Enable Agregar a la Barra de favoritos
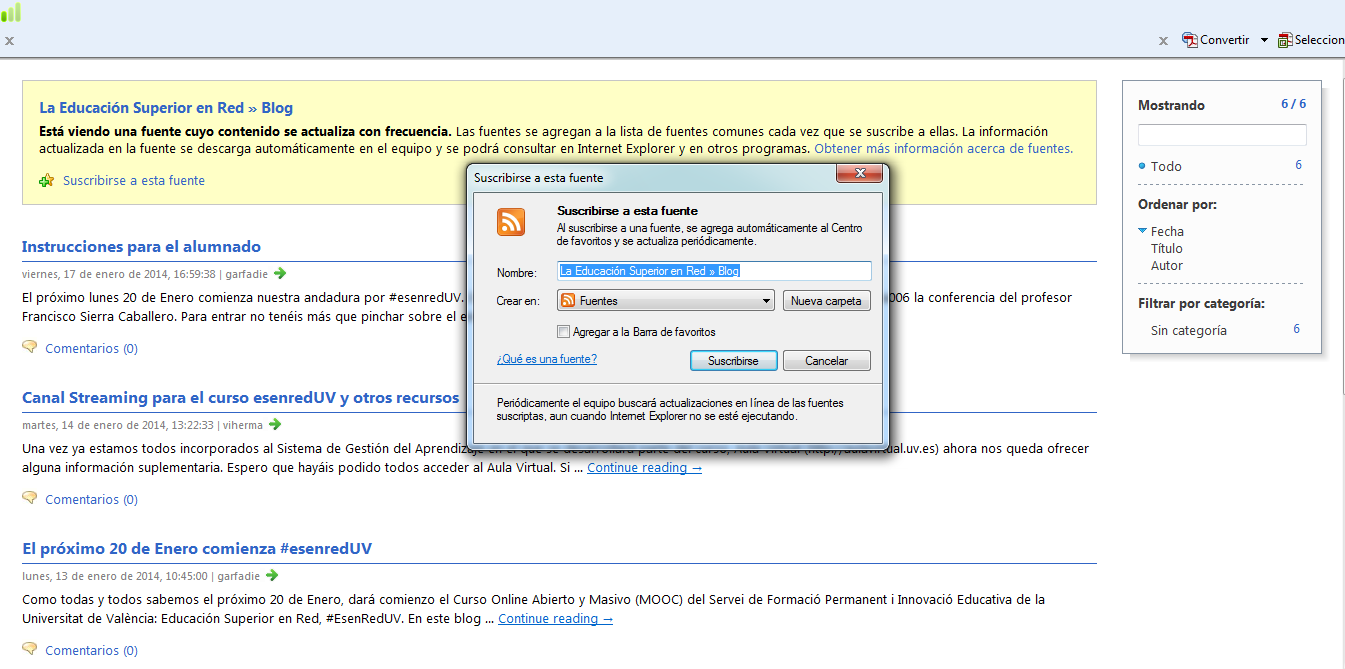1345x669 pixels. [x=565, y=331]
